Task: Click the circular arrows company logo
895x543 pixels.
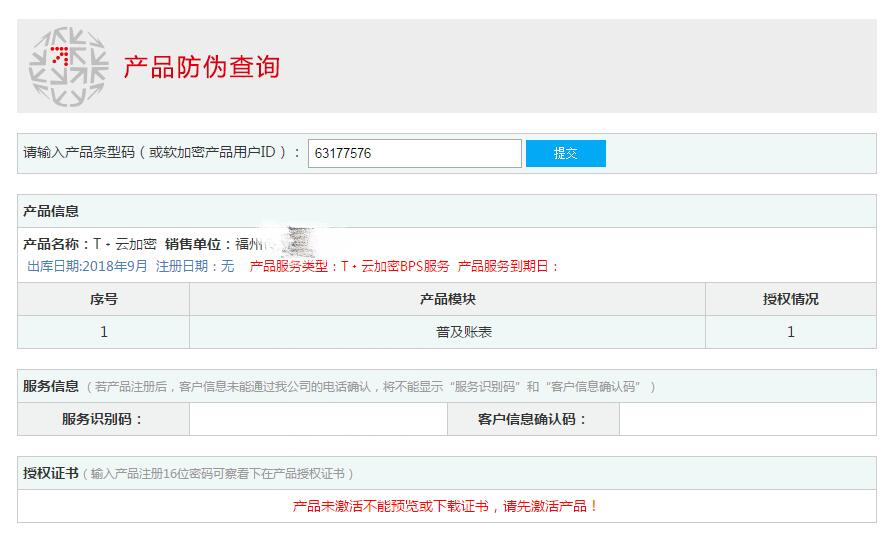Action: 68,66
